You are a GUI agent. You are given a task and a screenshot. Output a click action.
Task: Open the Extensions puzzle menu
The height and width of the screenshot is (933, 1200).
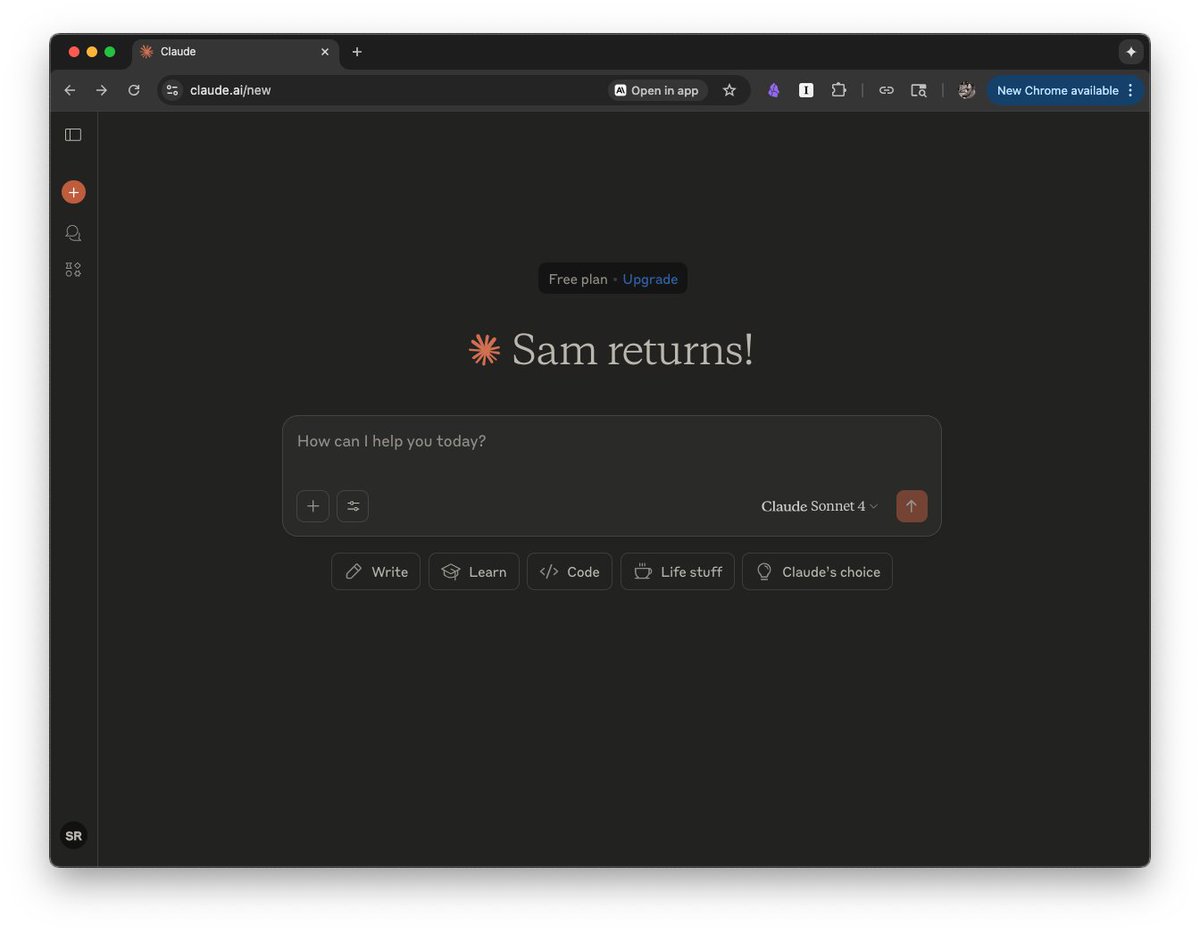(839, 90)
